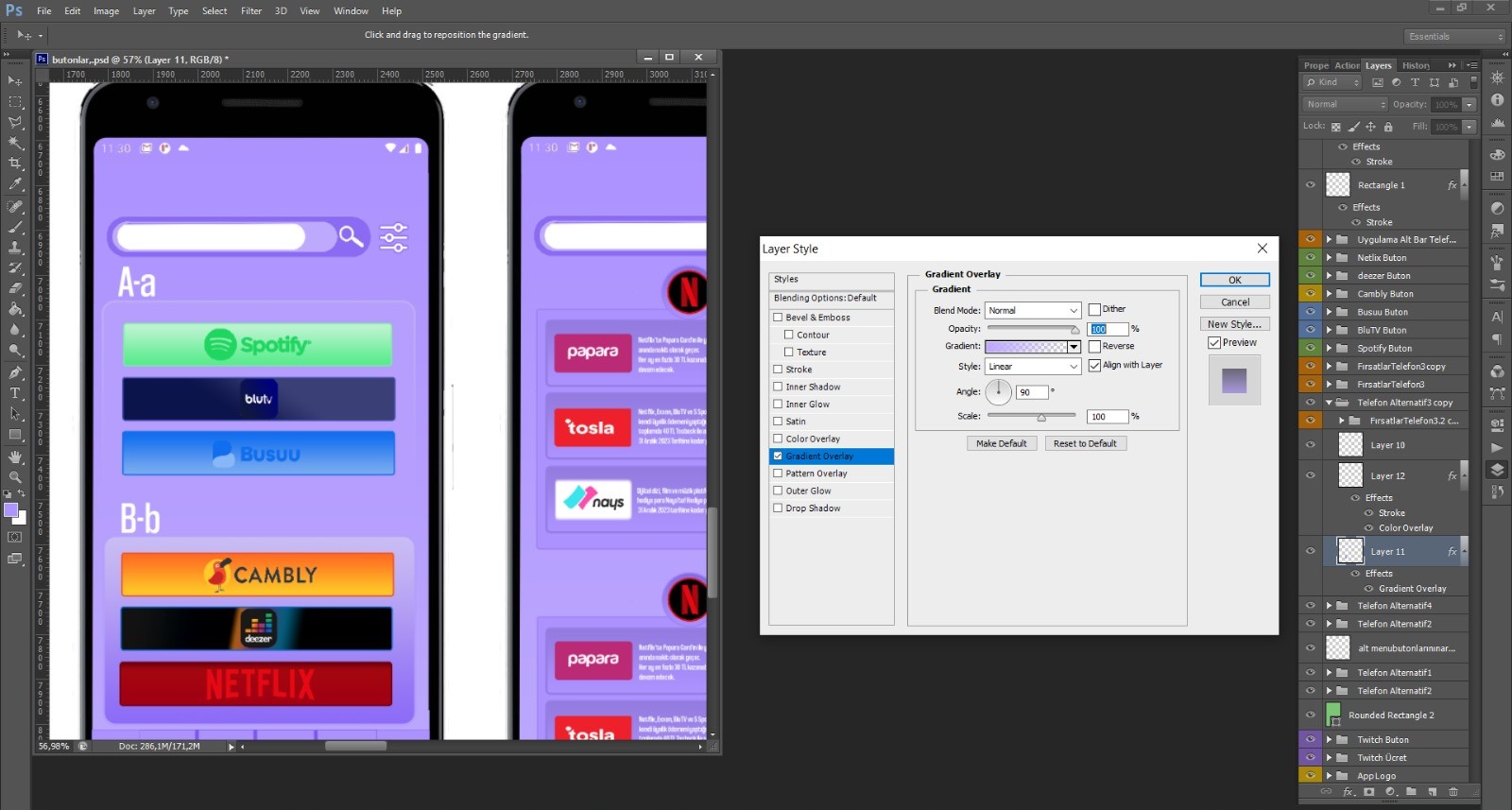This screenshot has height=810, width=1512.
Task: Open the Image menu
Action: coord(106,11)
